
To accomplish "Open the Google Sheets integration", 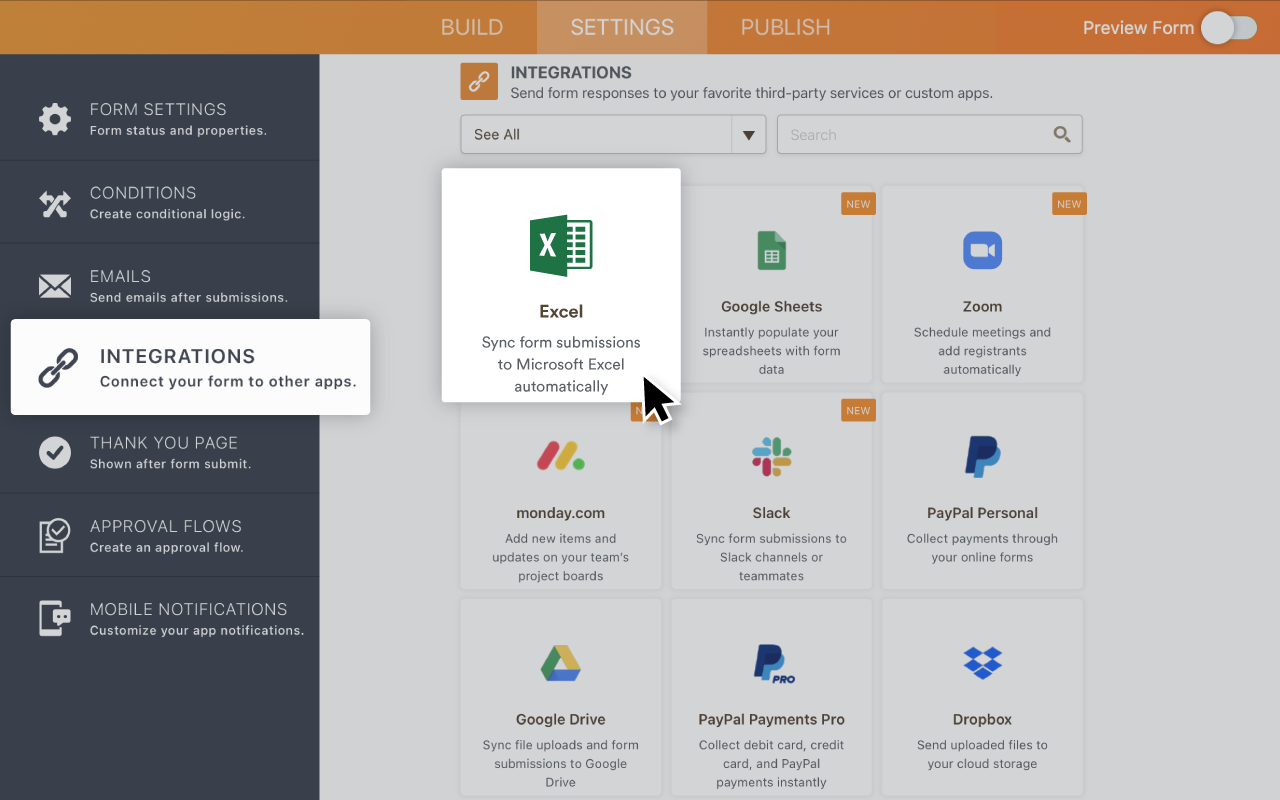I will (771, 250).
